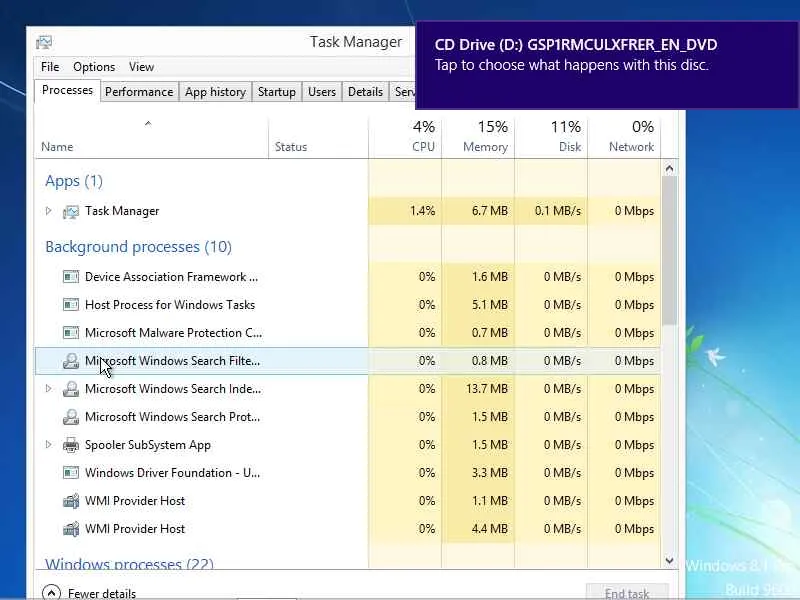This screenshot has height=600, width=800.
Task: Click the Windows Driver Foundation process icon
Action: tap(71, 473)
